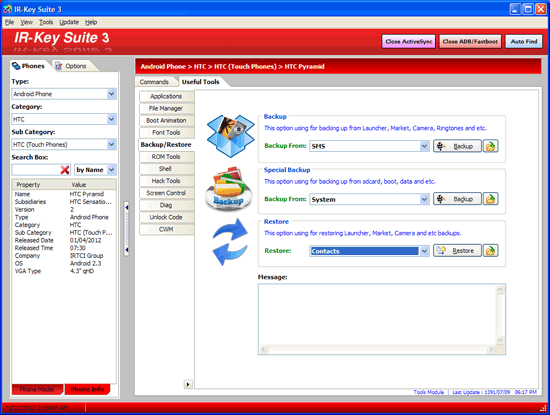Viewport: 550px width, 415px height.
Task: Open folder icon next to Restore button
Action: coord(490,250)
